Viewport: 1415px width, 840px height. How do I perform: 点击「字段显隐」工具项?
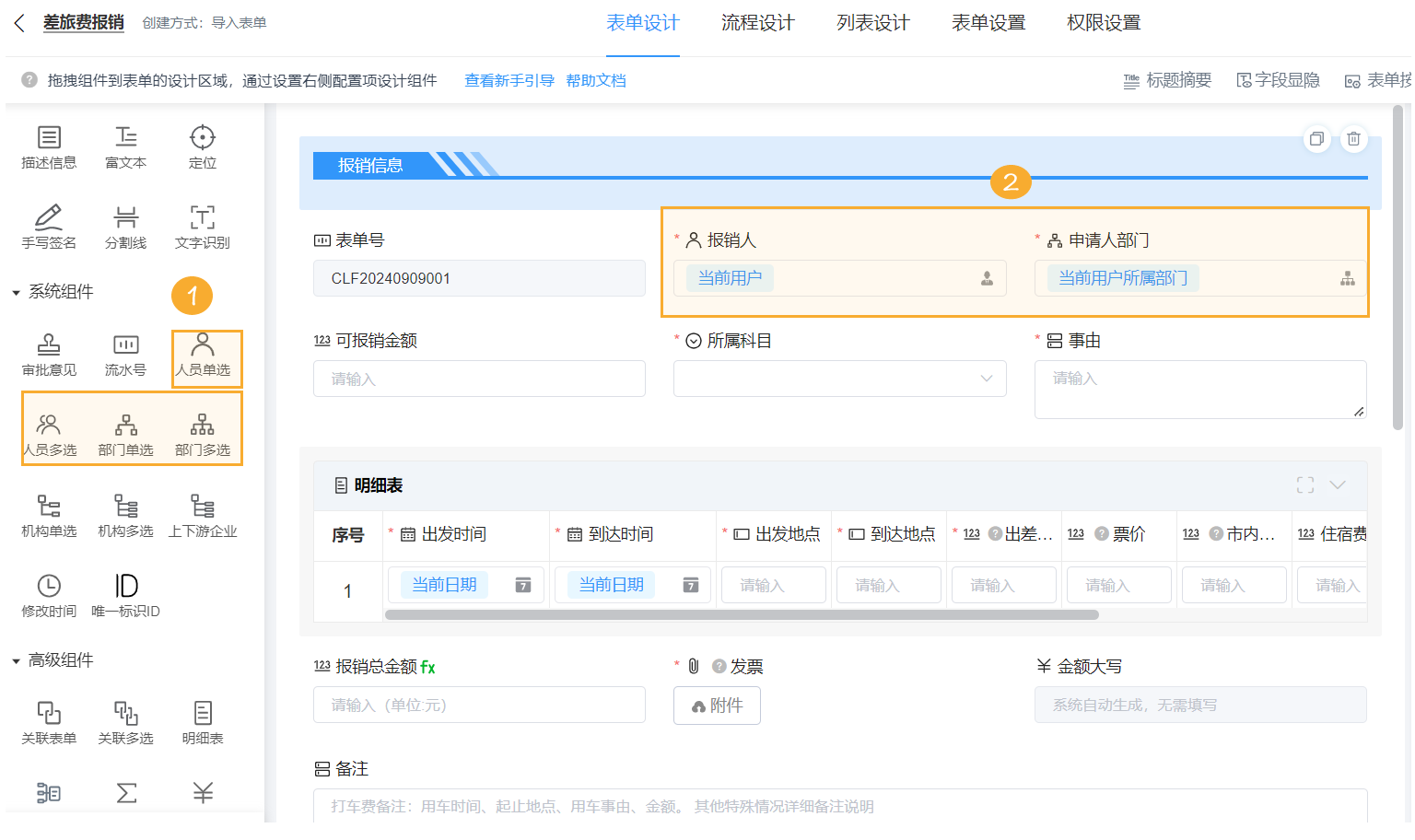[x=1279, y=80]
